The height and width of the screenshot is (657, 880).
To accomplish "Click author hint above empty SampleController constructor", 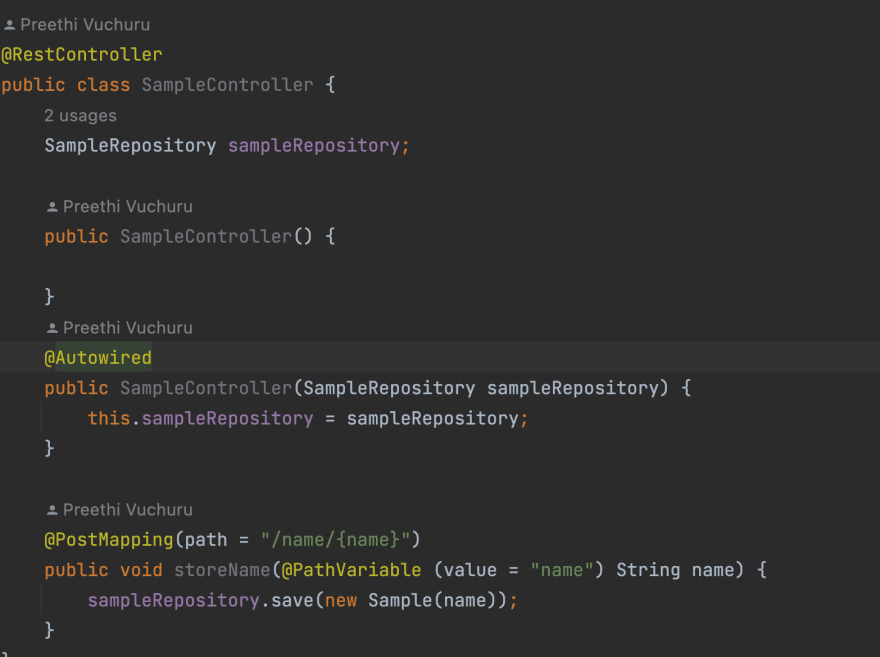I will (119, 206).
